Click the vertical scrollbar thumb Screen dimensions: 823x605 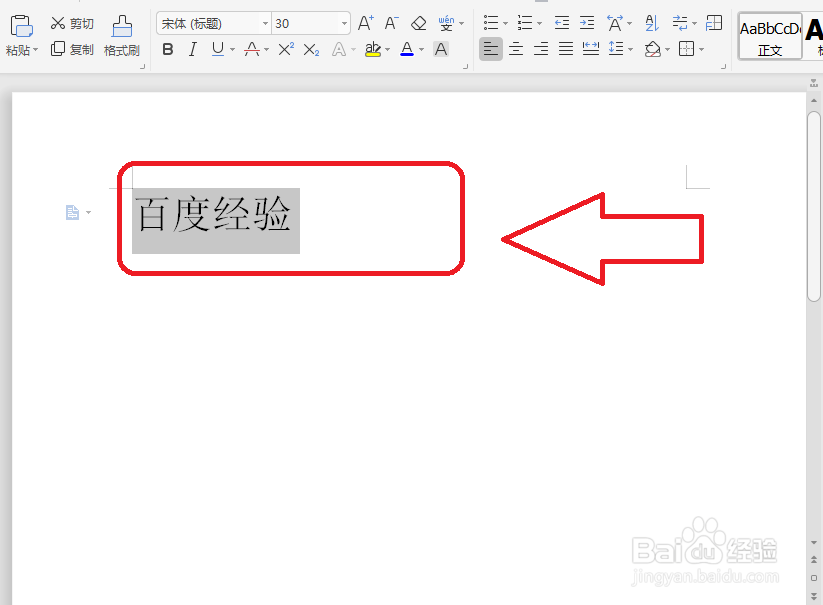[814, 206]
